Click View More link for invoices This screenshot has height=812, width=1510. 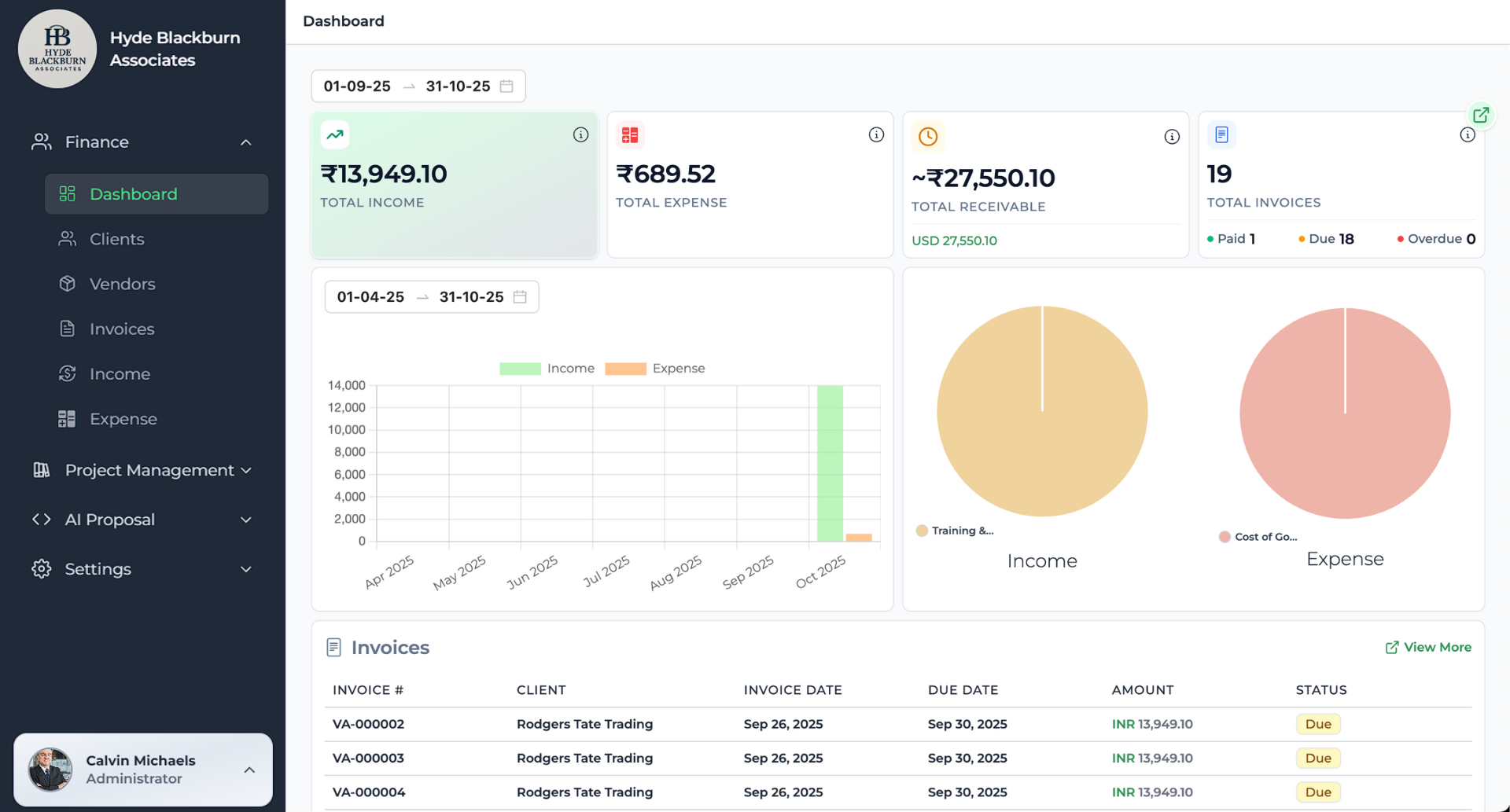click(1427, 647)
